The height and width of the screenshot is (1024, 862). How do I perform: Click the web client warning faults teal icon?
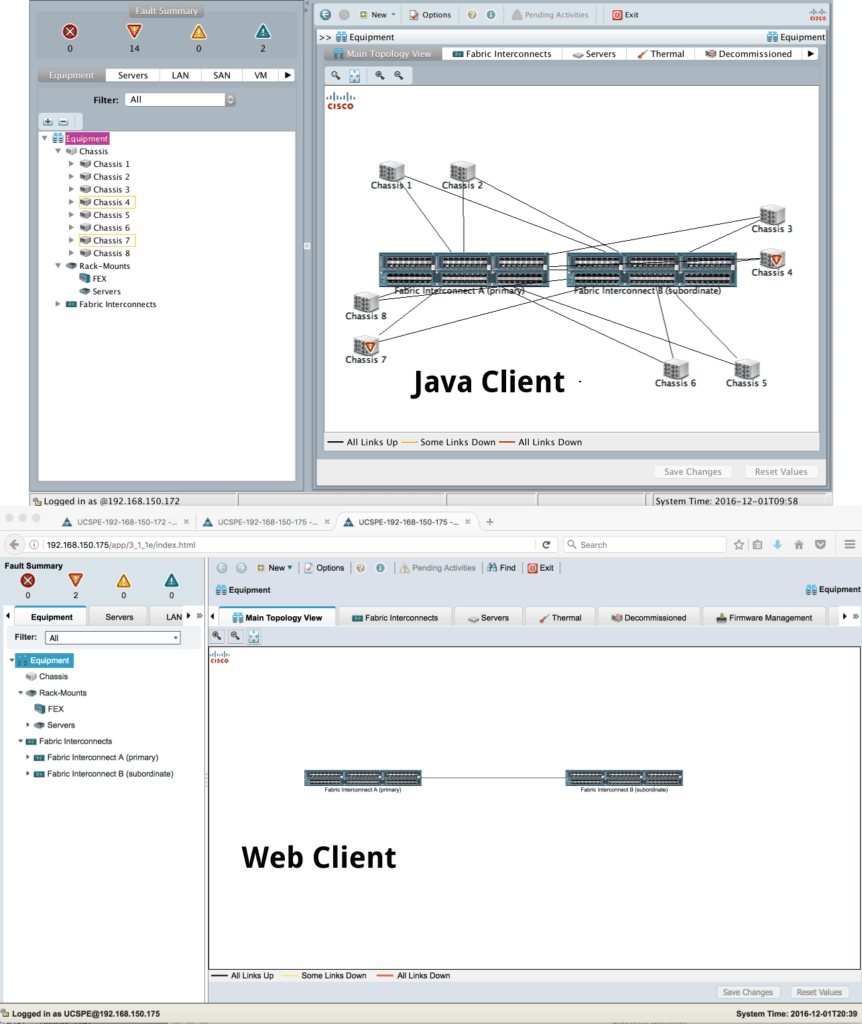click(x=171, y=581)
